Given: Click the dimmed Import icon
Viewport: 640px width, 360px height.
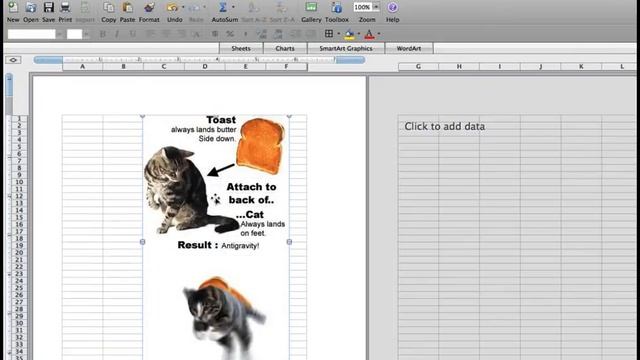Looking at the screenshot, I should point(85,8).
